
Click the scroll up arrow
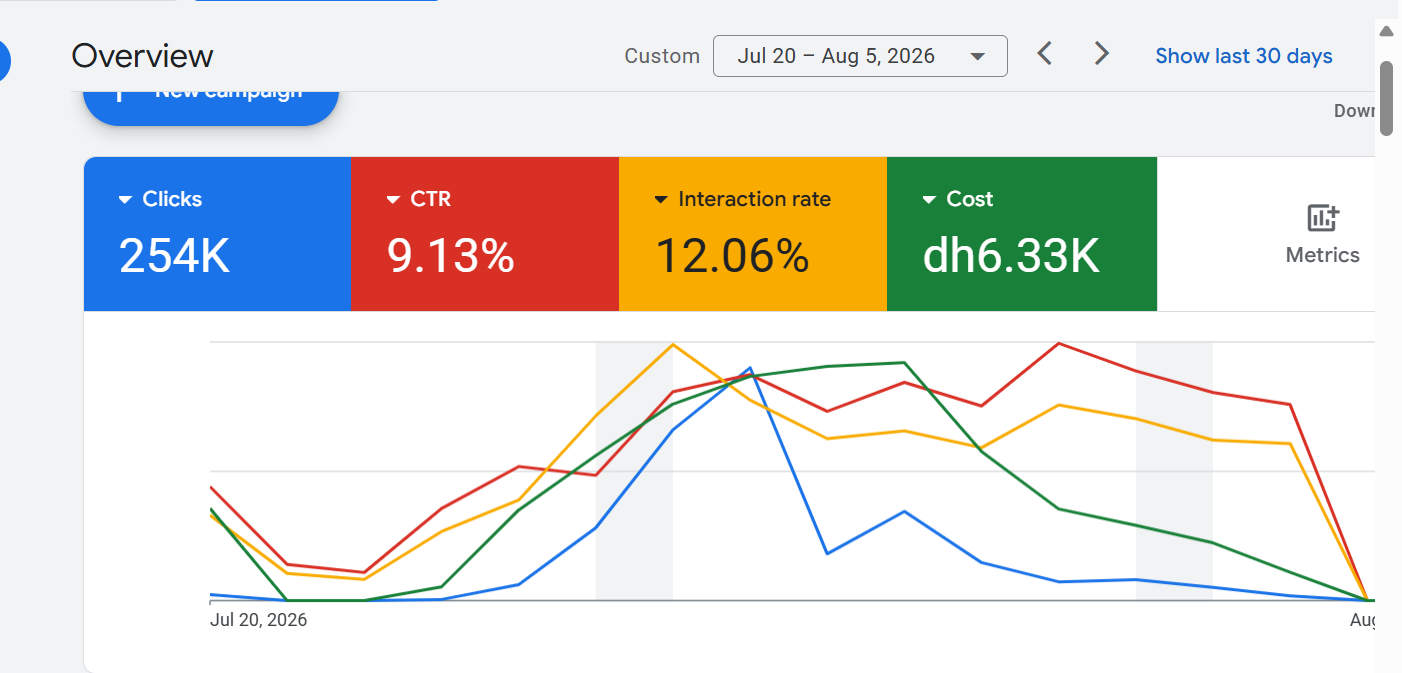(1386, 31)
